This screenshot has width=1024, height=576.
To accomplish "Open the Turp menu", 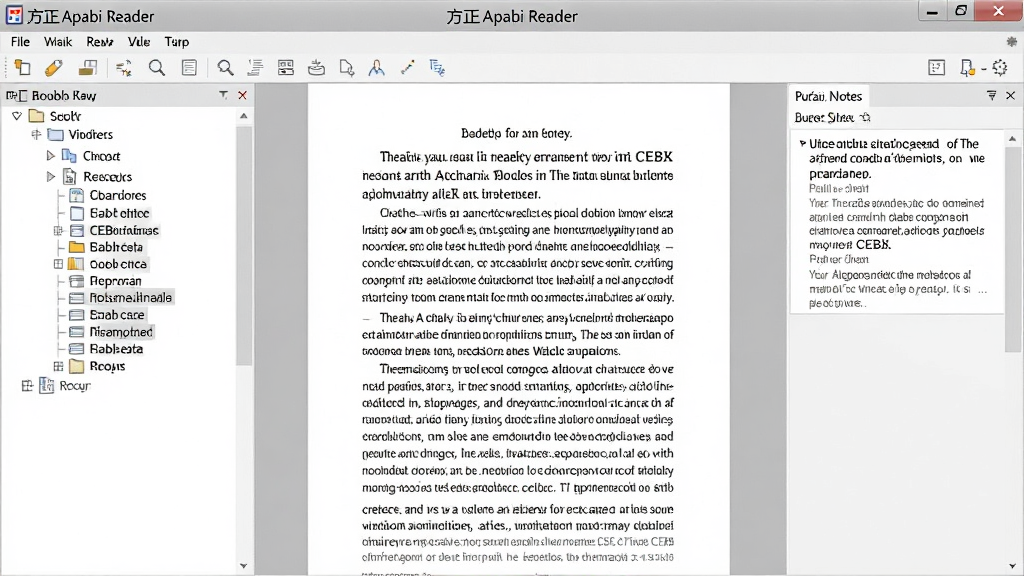I will pos(176,42).
